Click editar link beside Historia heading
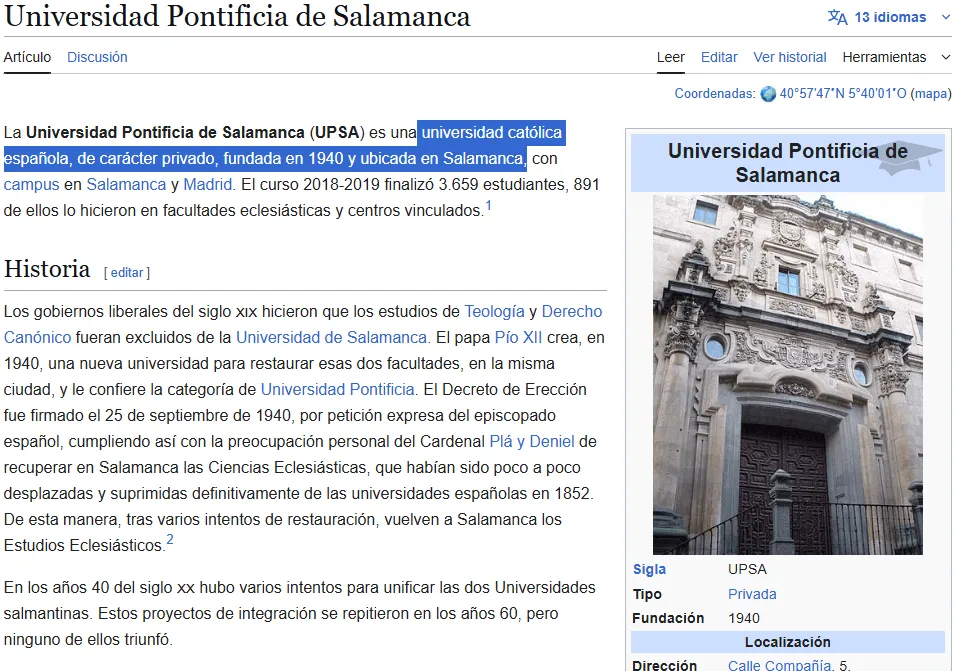Viewport: 956px width, 671px height. click(x=127, y=272)
